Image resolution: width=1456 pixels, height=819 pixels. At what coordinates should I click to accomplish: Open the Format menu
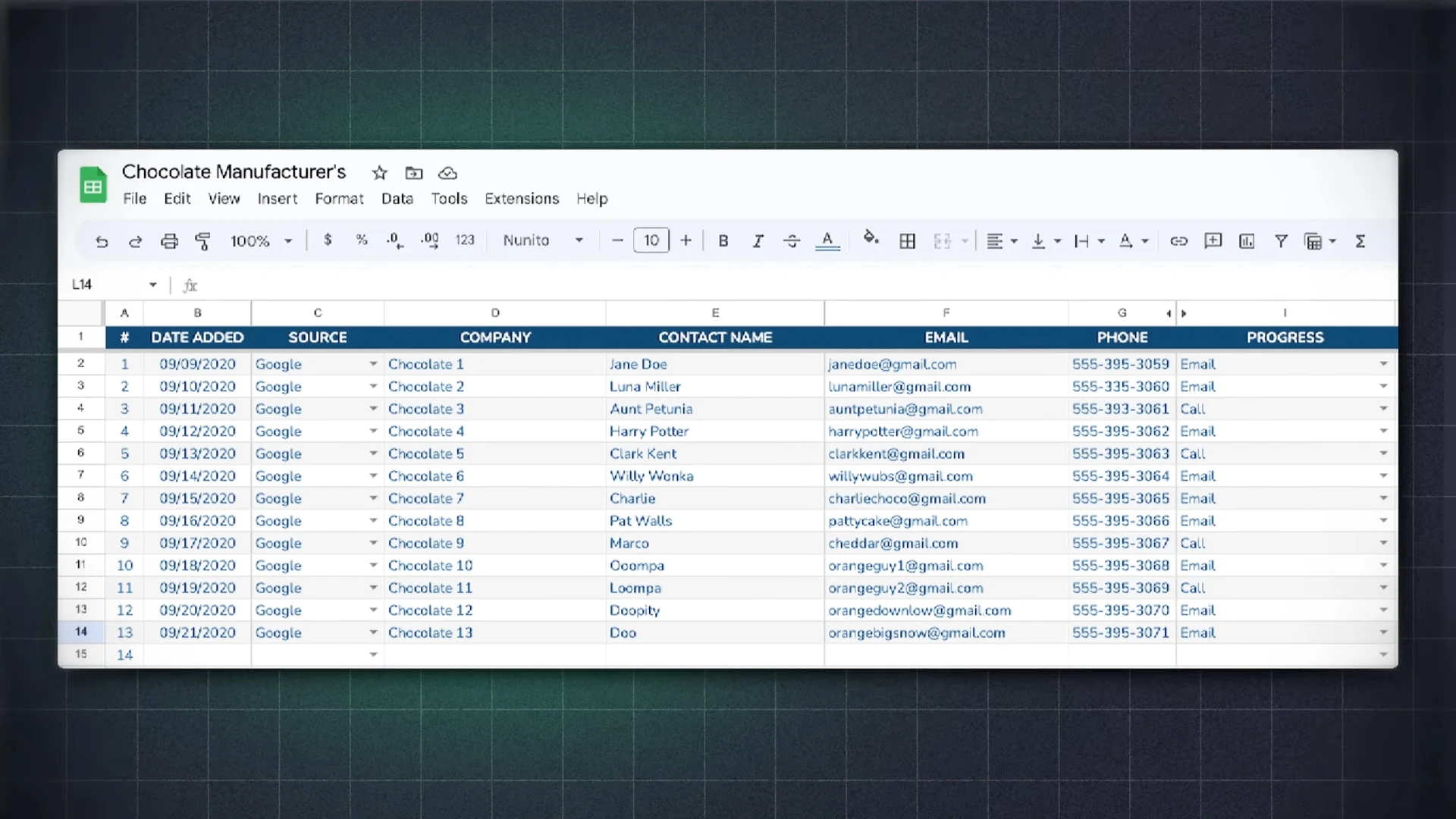coord(339,199)
